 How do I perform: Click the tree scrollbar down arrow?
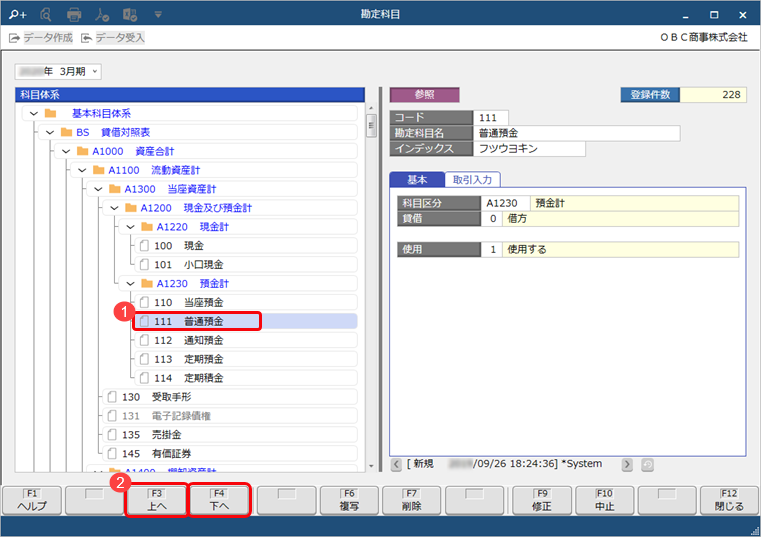tap(371, 466)
